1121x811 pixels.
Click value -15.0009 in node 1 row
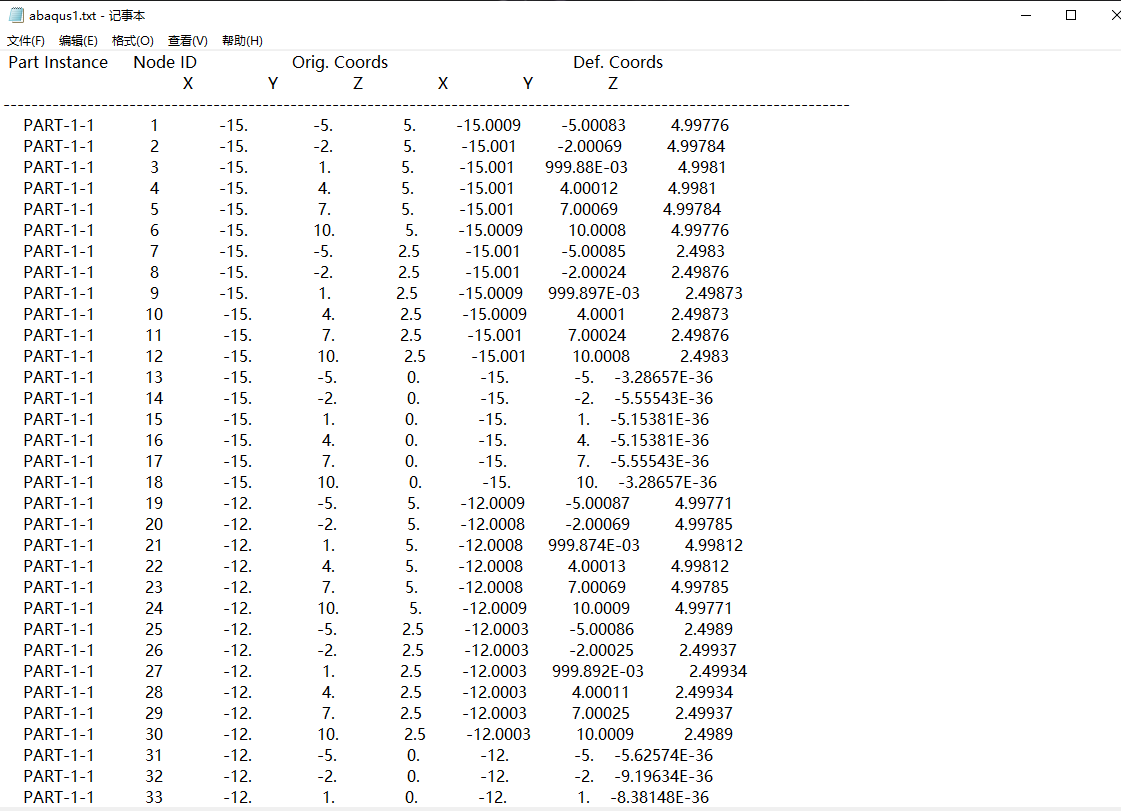(488, 125)
